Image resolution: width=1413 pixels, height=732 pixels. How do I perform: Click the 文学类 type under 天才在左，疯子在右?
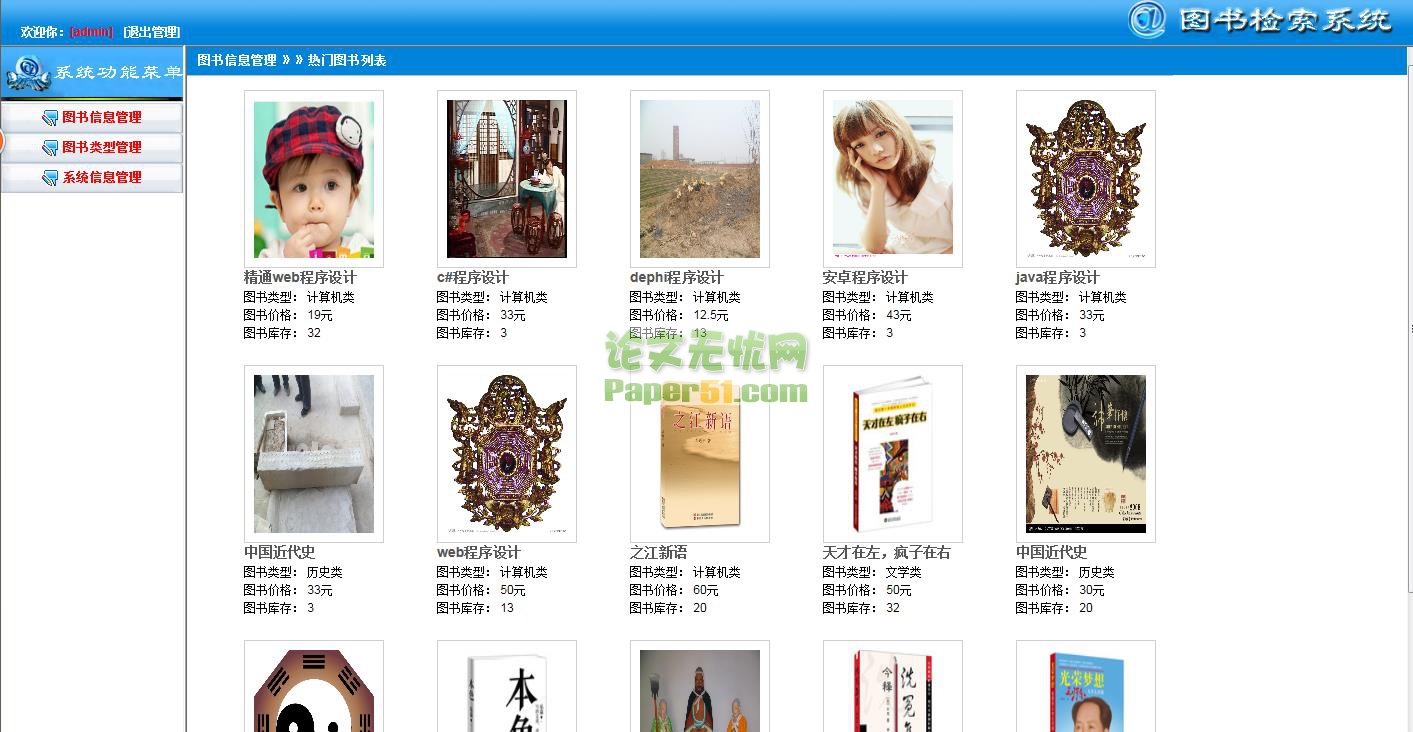pos(904,572)
